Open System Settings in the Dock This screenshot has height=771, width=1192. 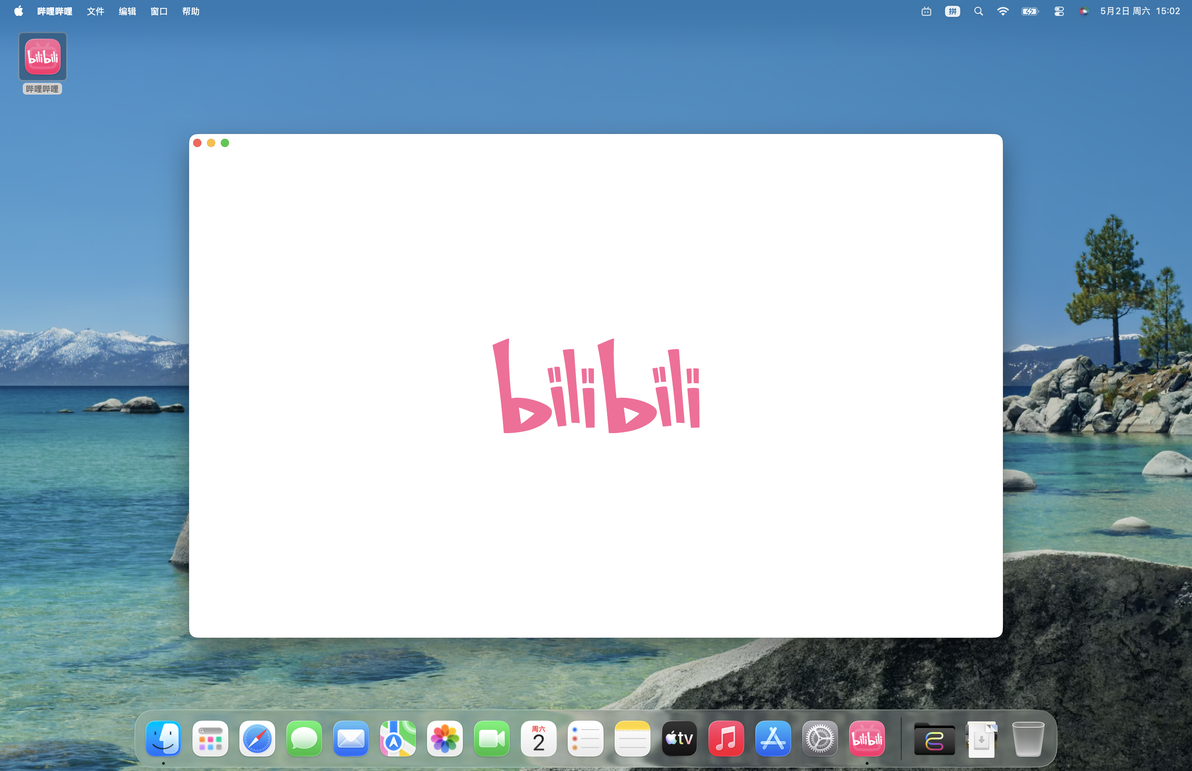click(820, 738)
